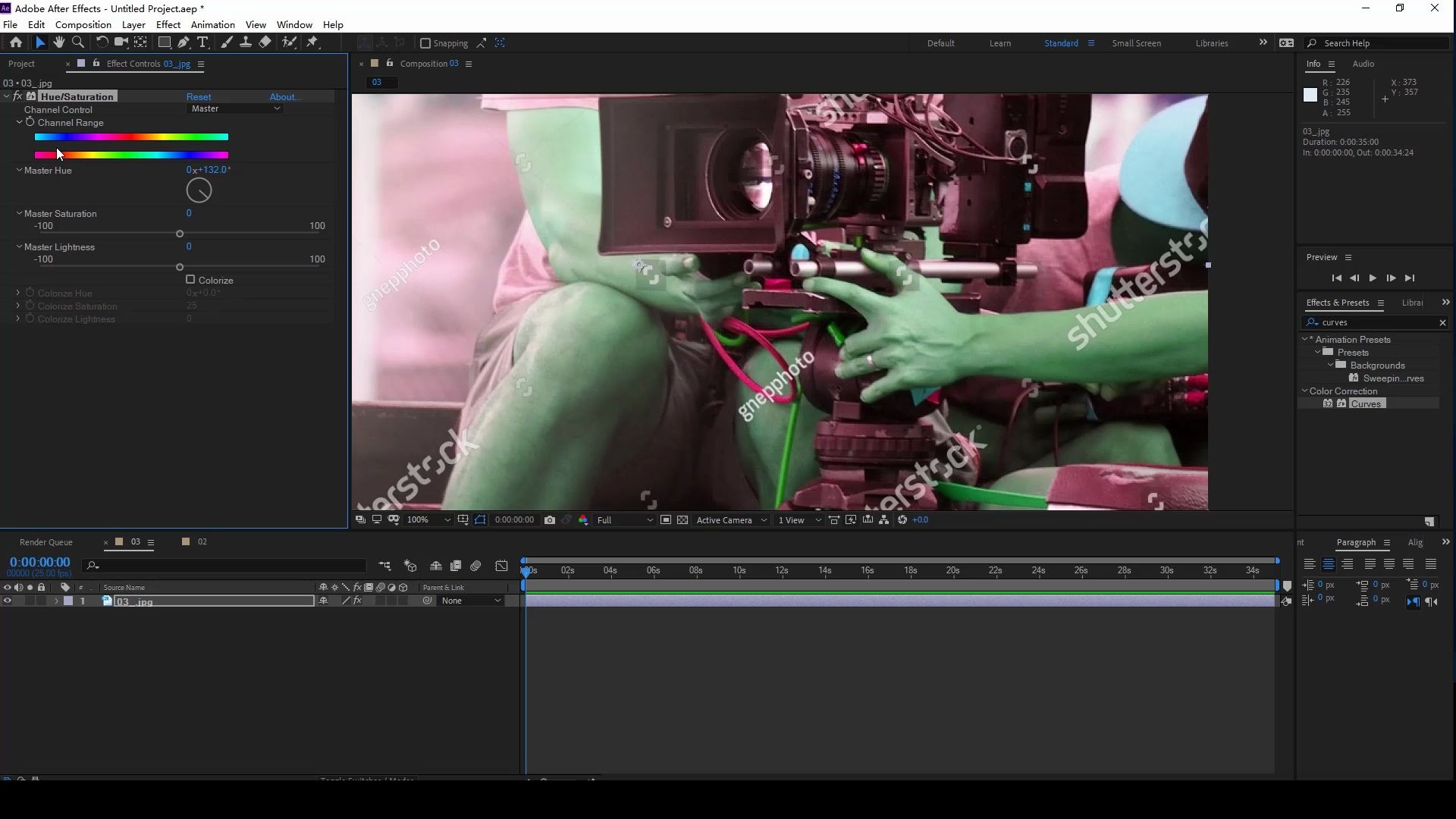Collapse the Master Hue property
The width and height of the screenshot is (1456, 819).
pos(19,170)
